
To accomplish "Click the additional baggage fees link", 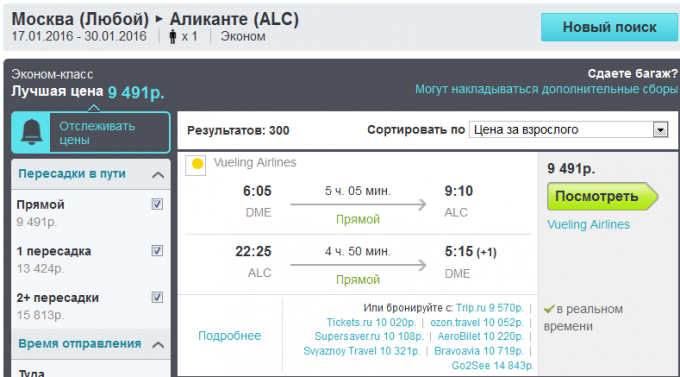I will (x=546, y=89).
